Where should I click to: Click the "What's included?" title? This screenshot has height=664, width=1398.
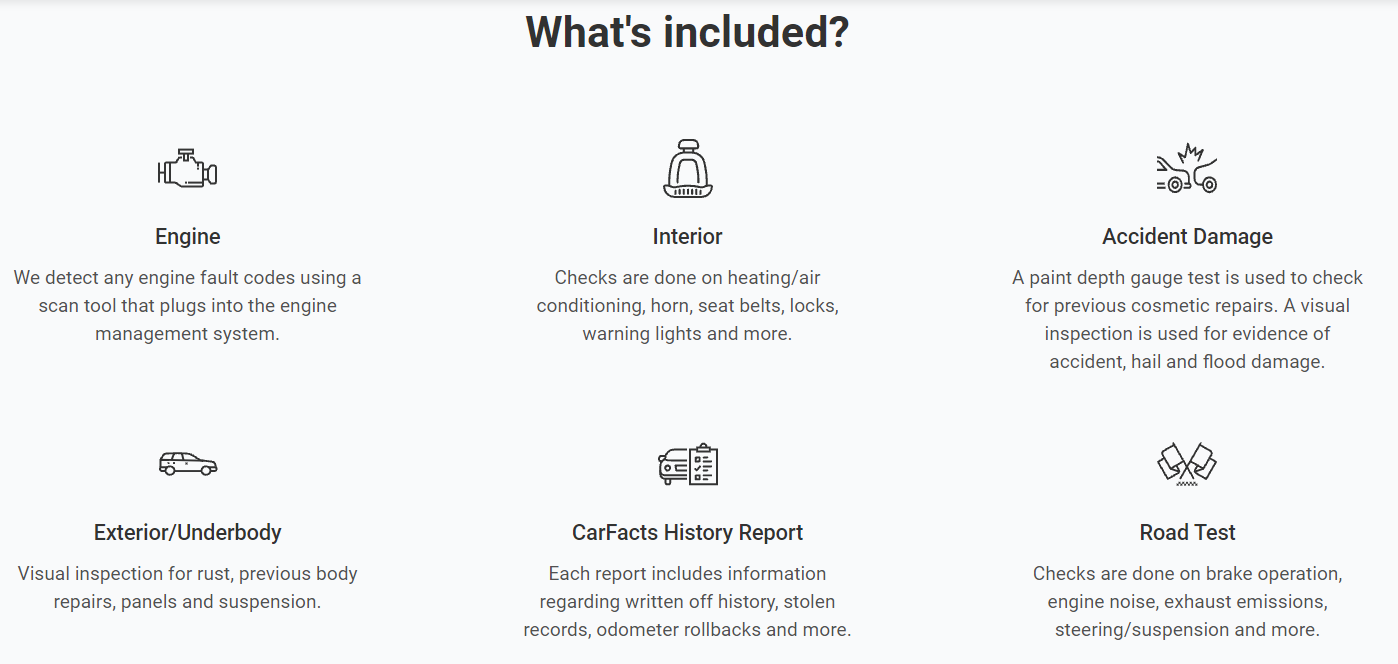[x=687, y=31]
